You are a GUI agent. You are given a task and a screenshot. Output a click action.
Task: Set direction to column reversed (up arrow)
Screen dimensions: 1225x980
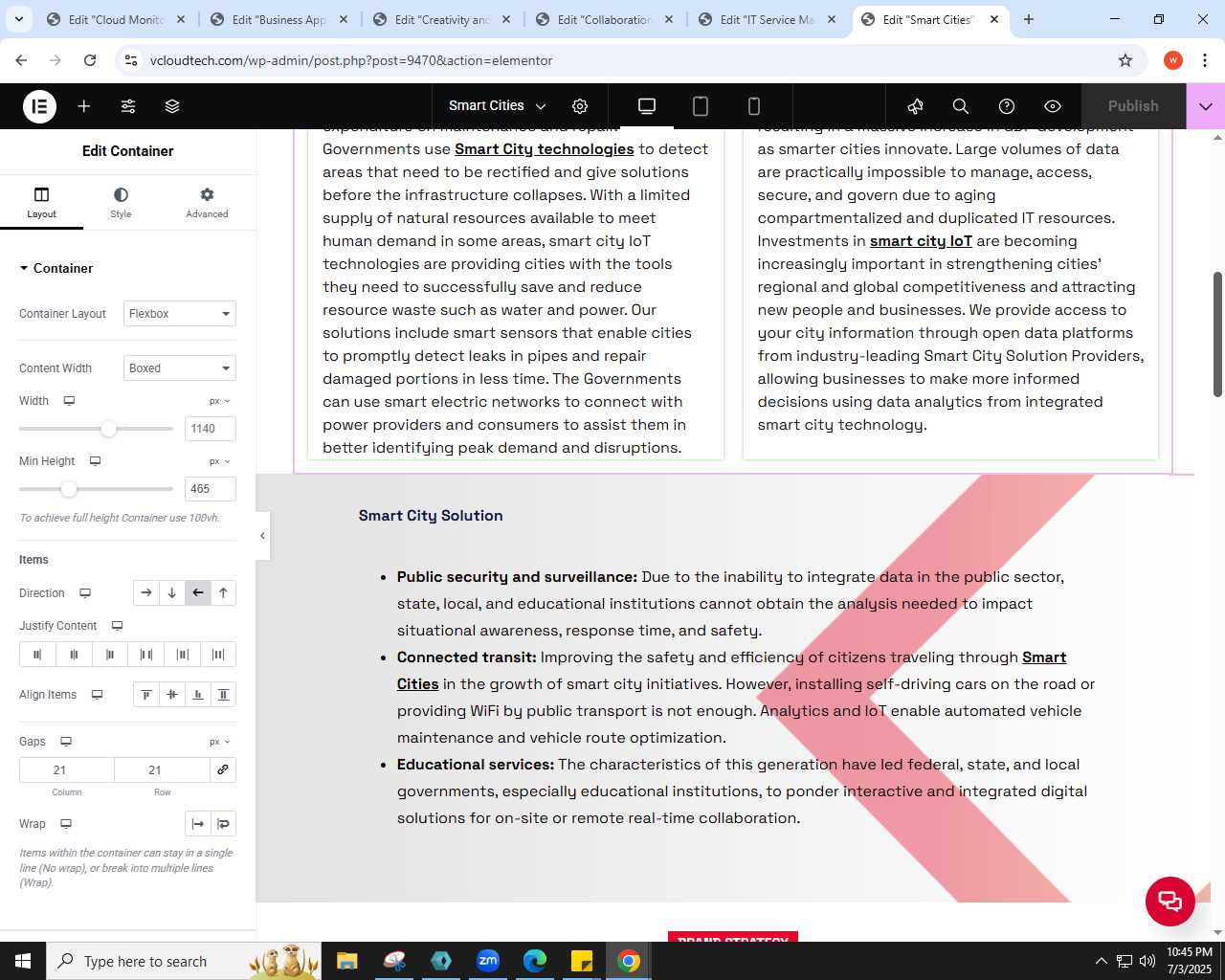click(223, 593)
